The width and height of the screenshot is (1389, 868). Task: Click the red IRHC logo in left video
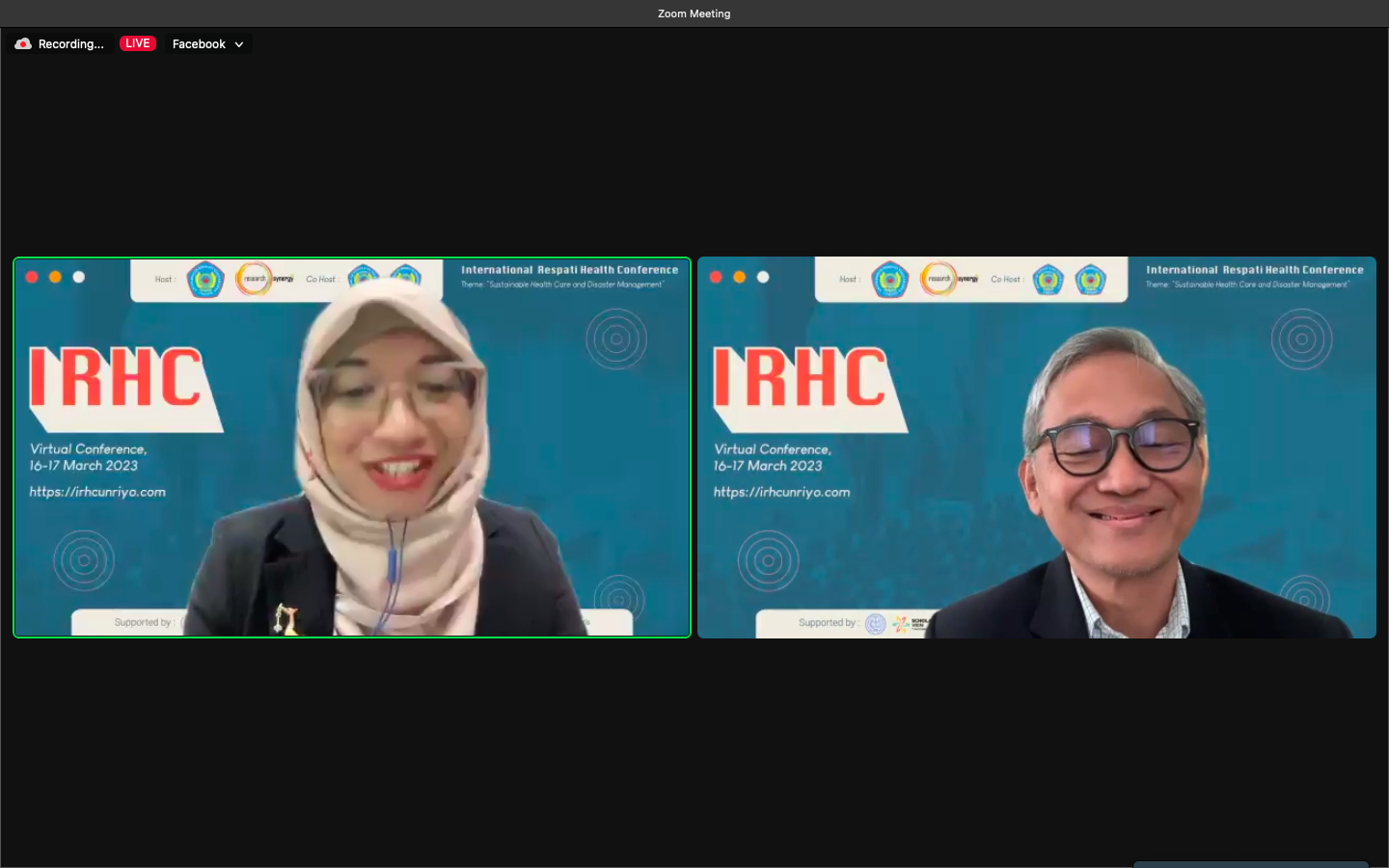116,378
